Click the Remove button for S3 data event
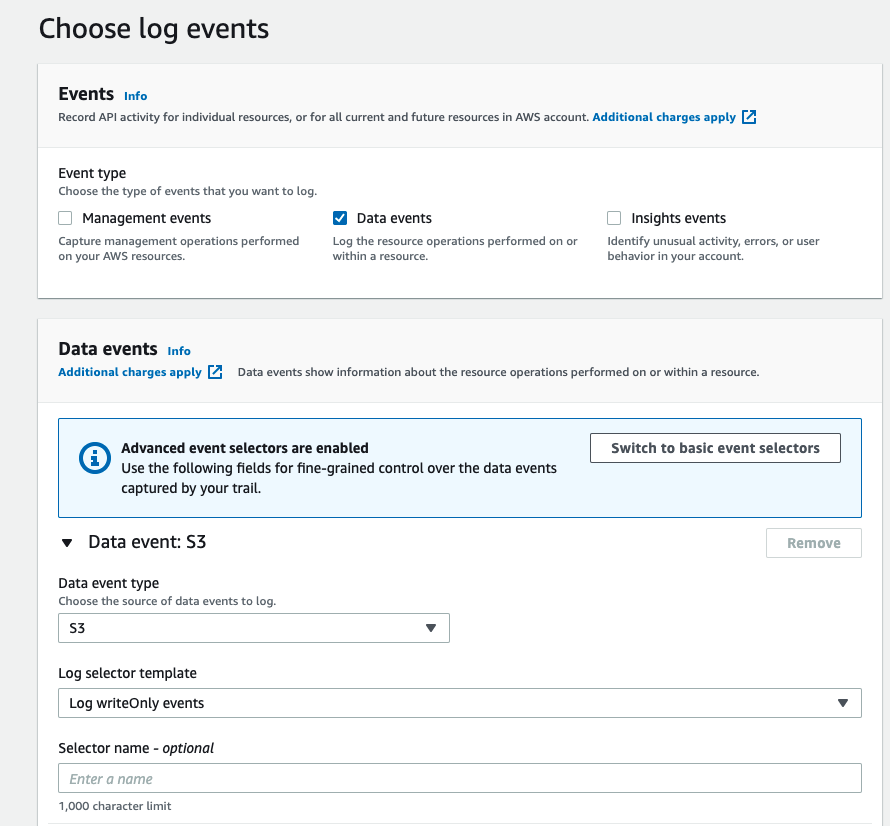 pos(813,543)
